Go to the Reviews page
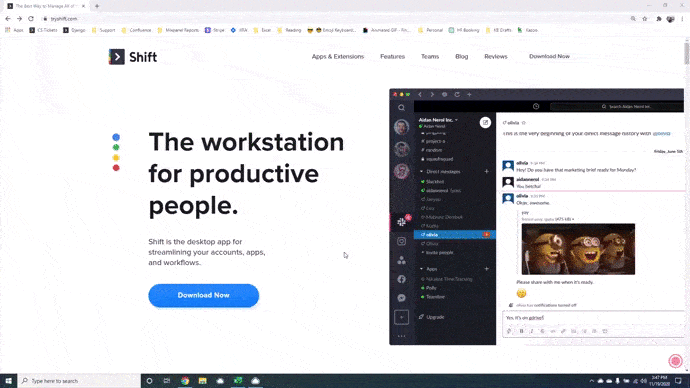The image size is (690, 388). (496, 56)
